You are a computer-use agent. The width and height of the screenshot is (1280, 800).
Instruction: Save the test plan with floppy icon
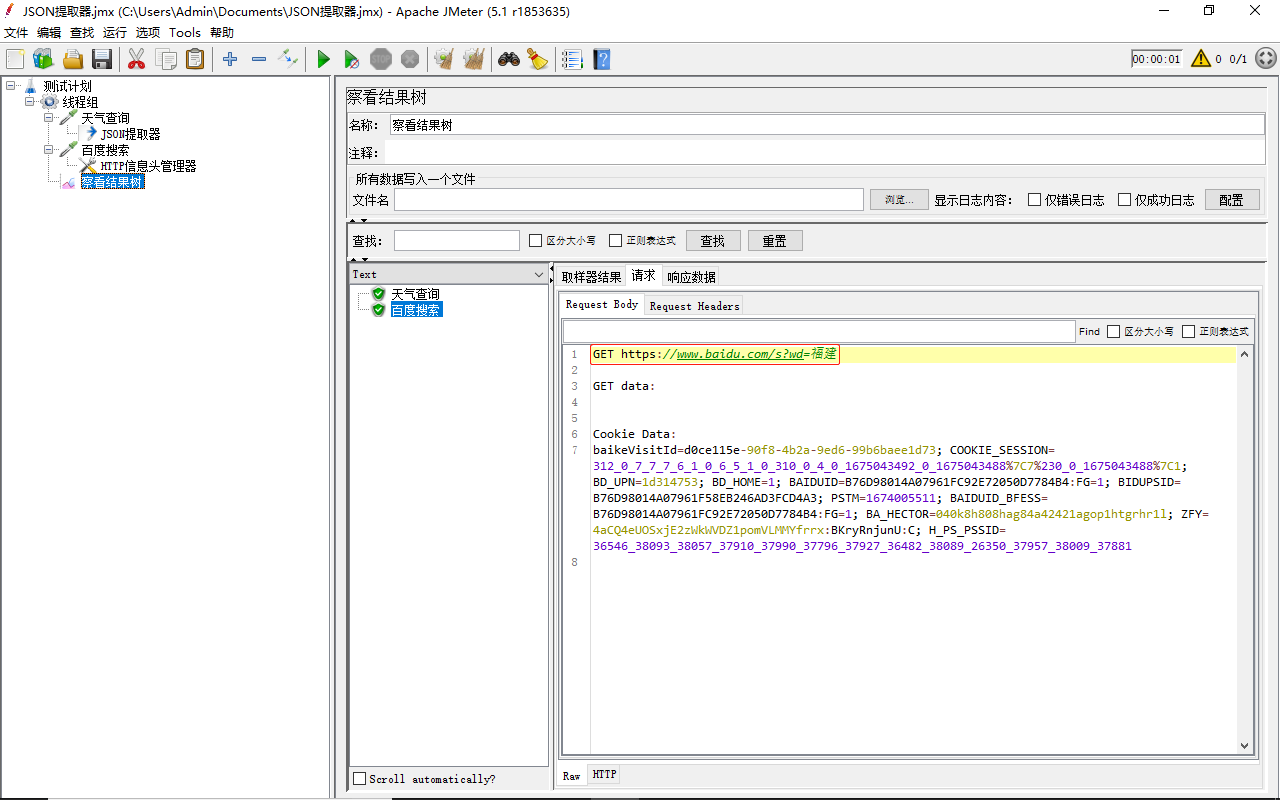click(102, 59)
